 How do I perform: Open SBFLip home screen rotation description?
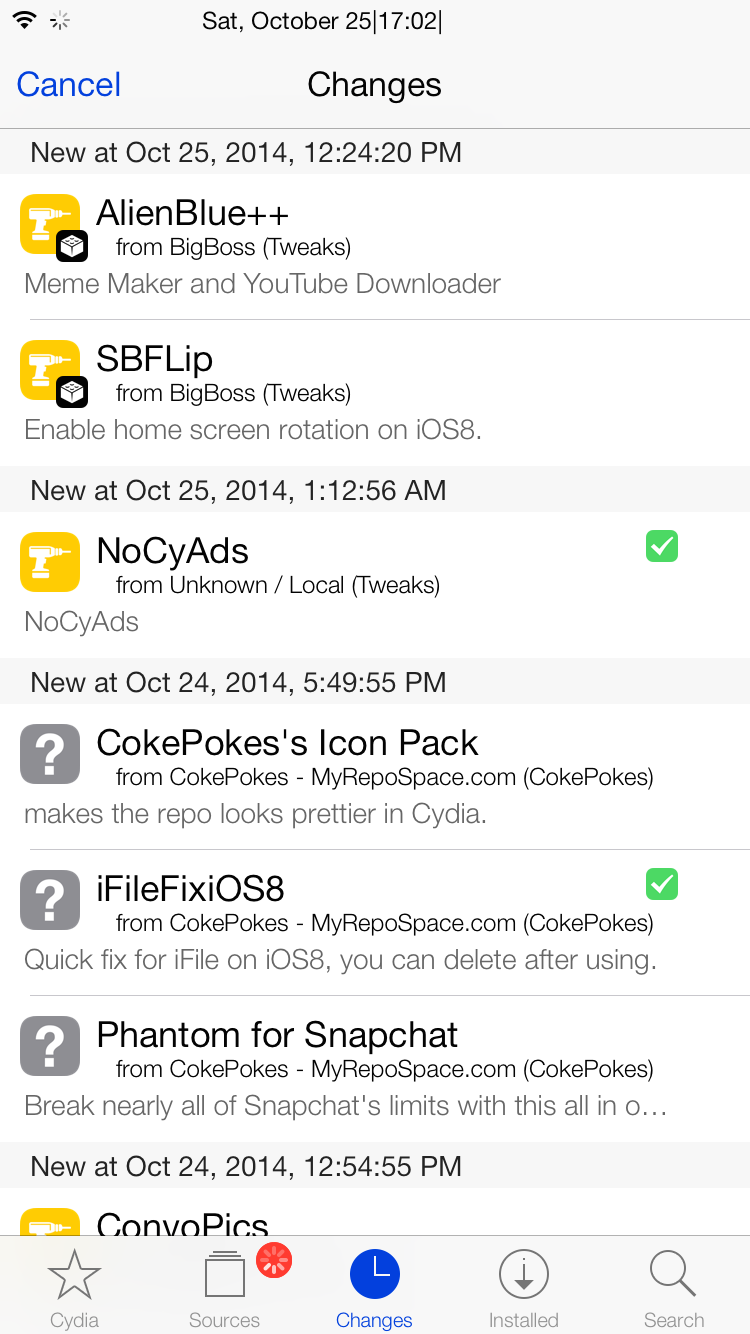pyautogui.click(x=253, y=430)
